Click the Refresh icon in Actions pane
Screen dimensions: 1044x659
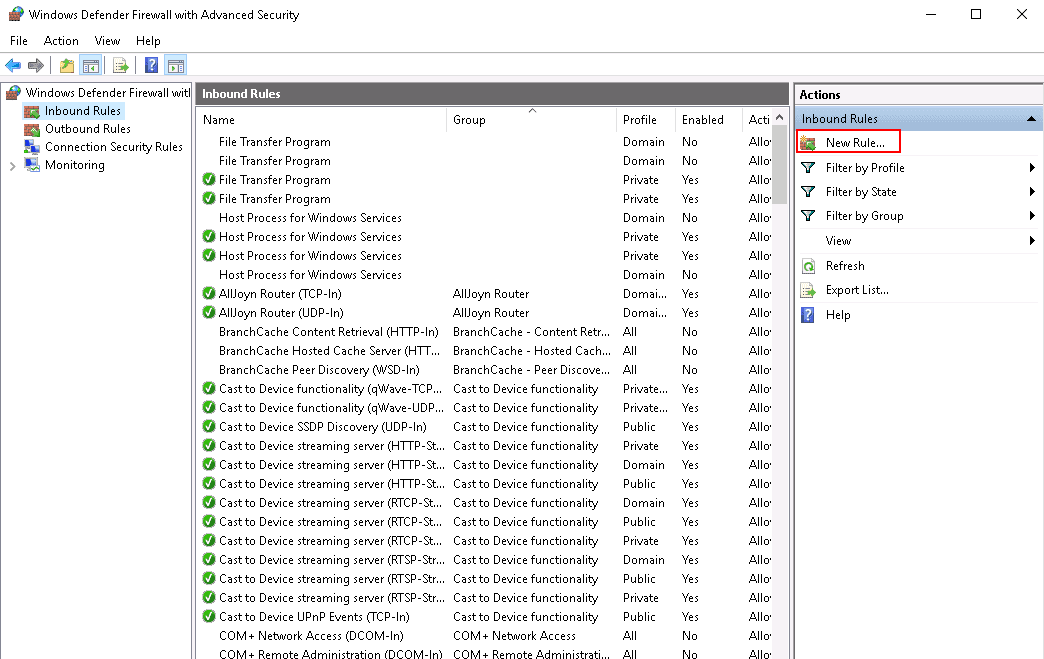pyautogui.click(x=808, y=266)
